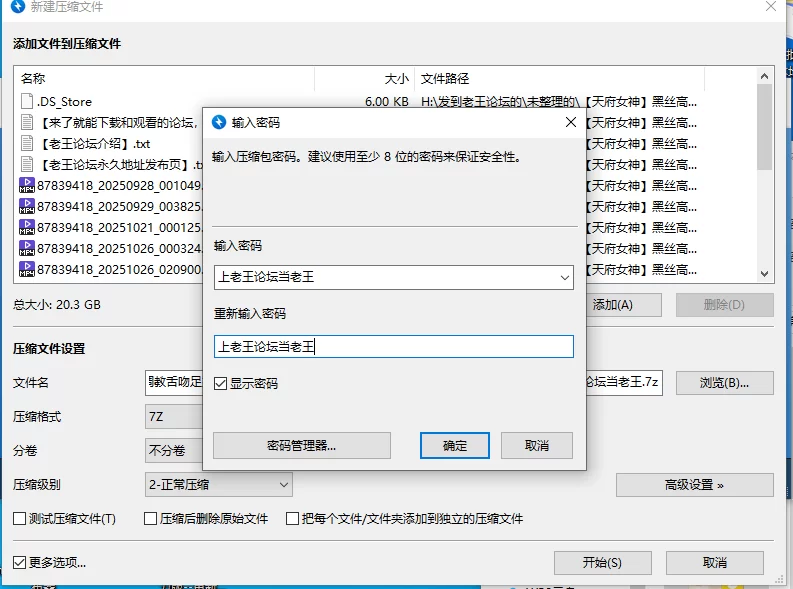The image size is (793, 589).
Task: Click MP4 icon of 87839418_20250929_003825
Action: (x=27, y=206)
